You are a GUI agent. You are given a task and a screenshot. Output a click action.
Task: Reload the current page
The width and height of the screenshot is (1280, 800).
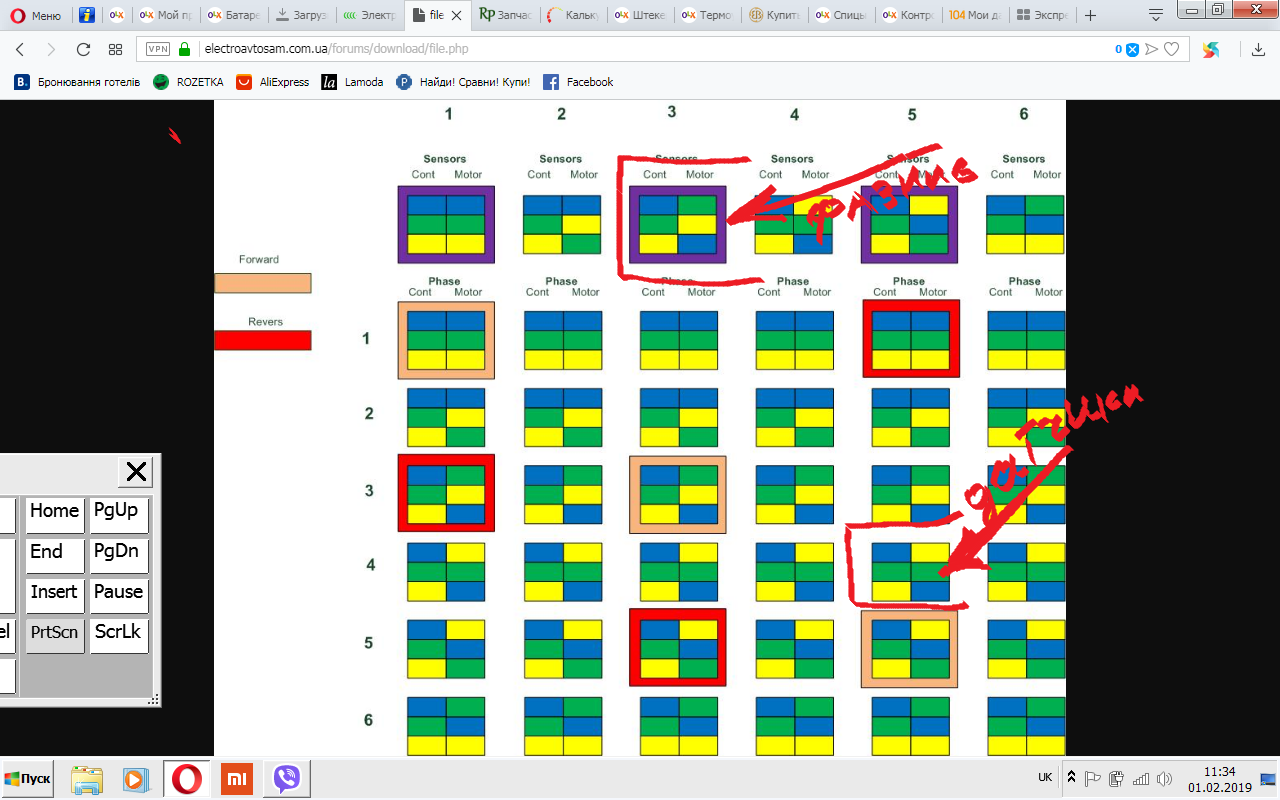[x=83, y=49]
